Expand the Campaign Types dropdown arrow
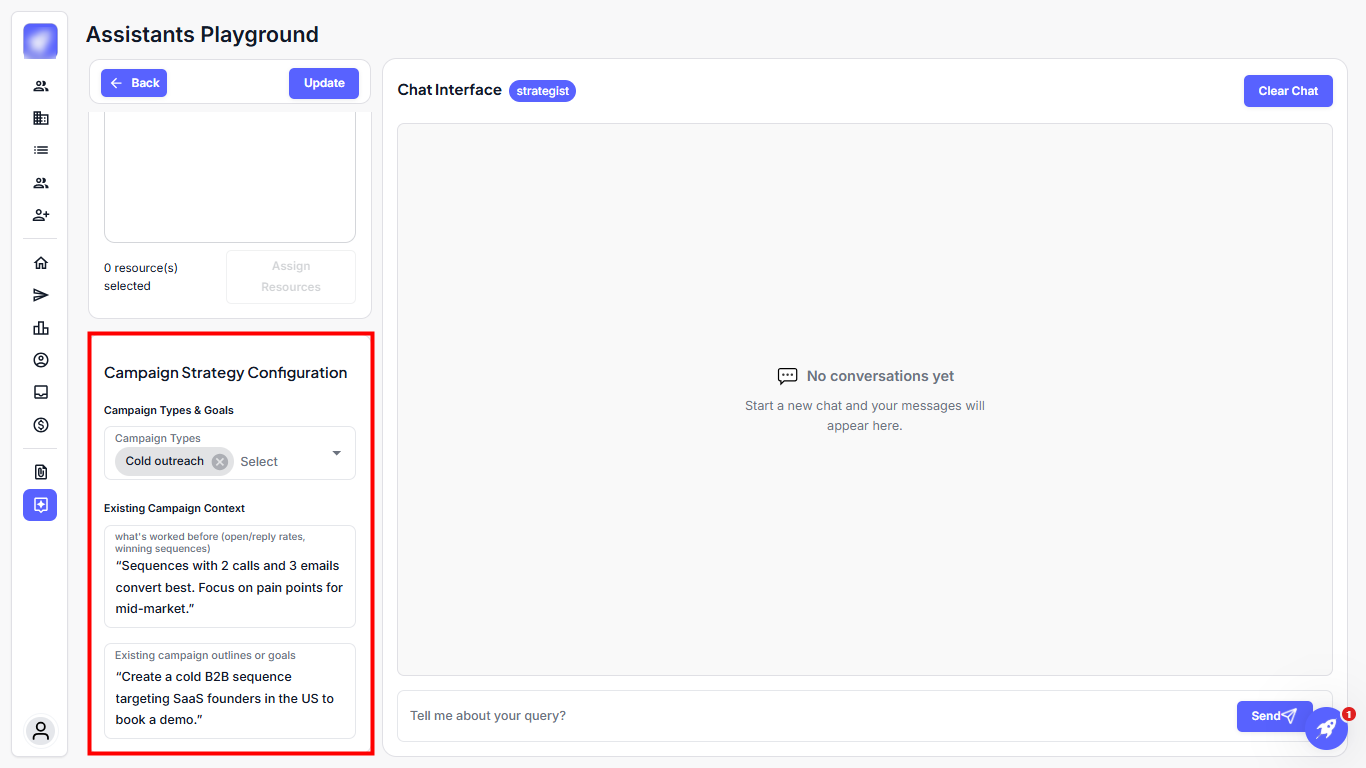 click(x=337, y=453)
